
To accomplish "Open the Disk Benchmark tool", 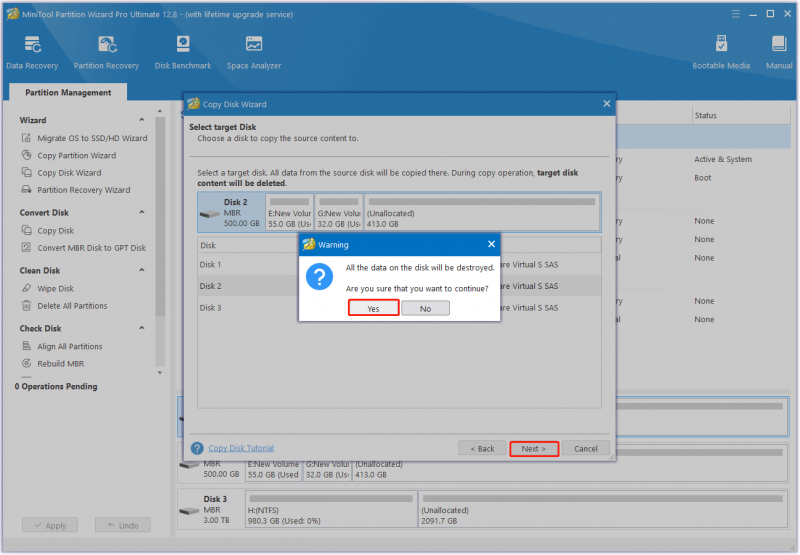I will 183,53.
